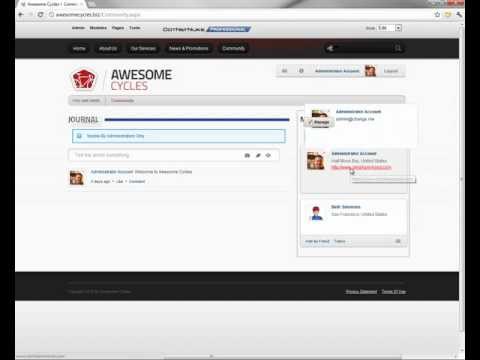
Task: Bookmark the page with the star icon
Action: pos(437,15)
